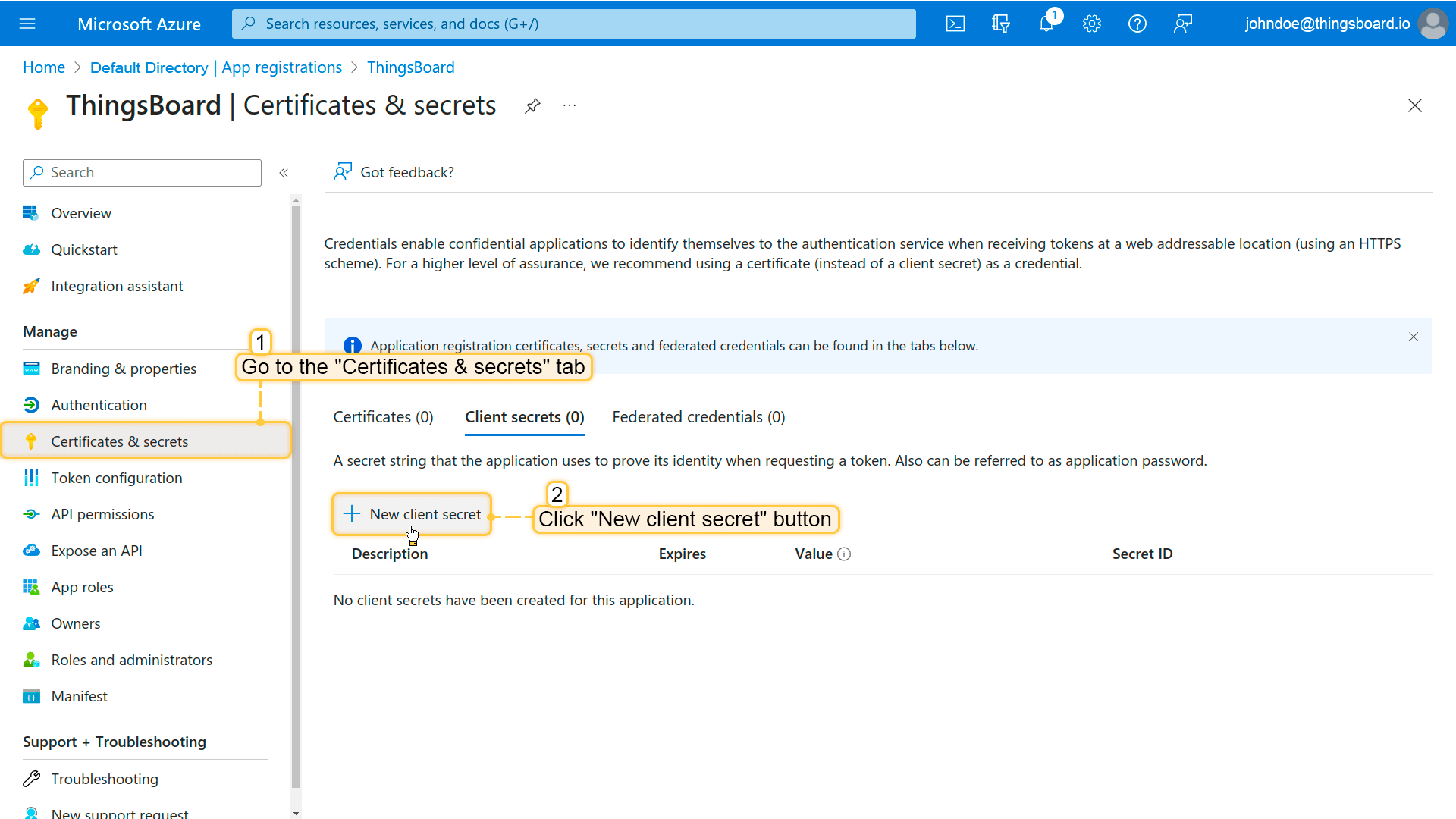1456x819 pixels.
Task: Click the top bar feedback icon
Action: click(1183, 24)
